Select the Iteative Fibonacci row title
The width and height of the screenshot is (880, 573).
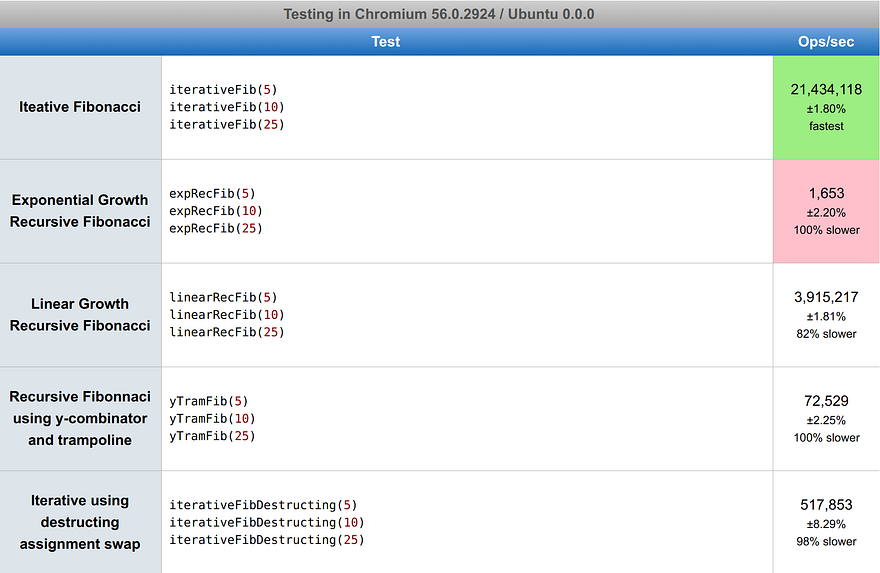pos(80,107)
